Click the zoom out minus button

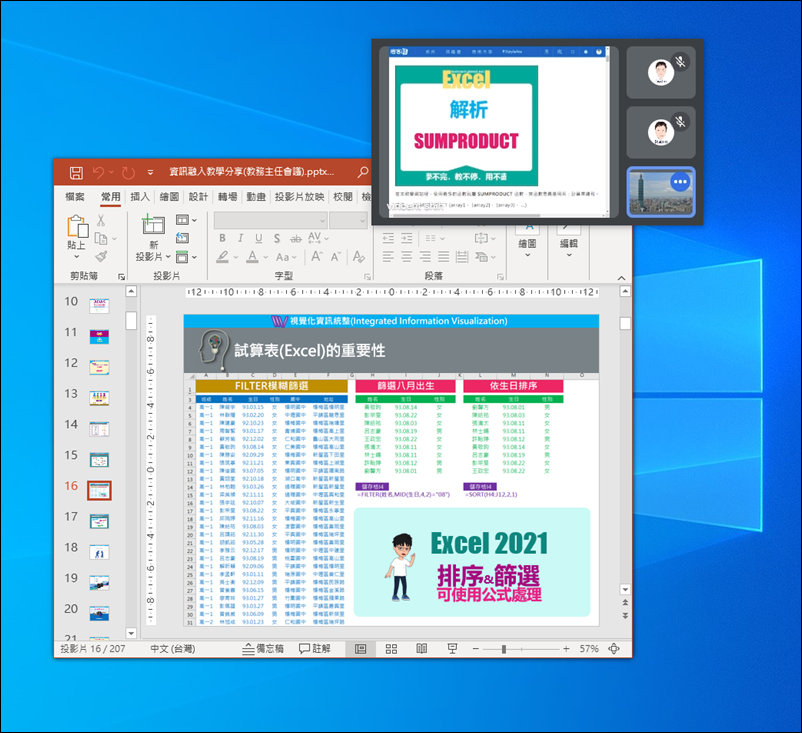476,649
